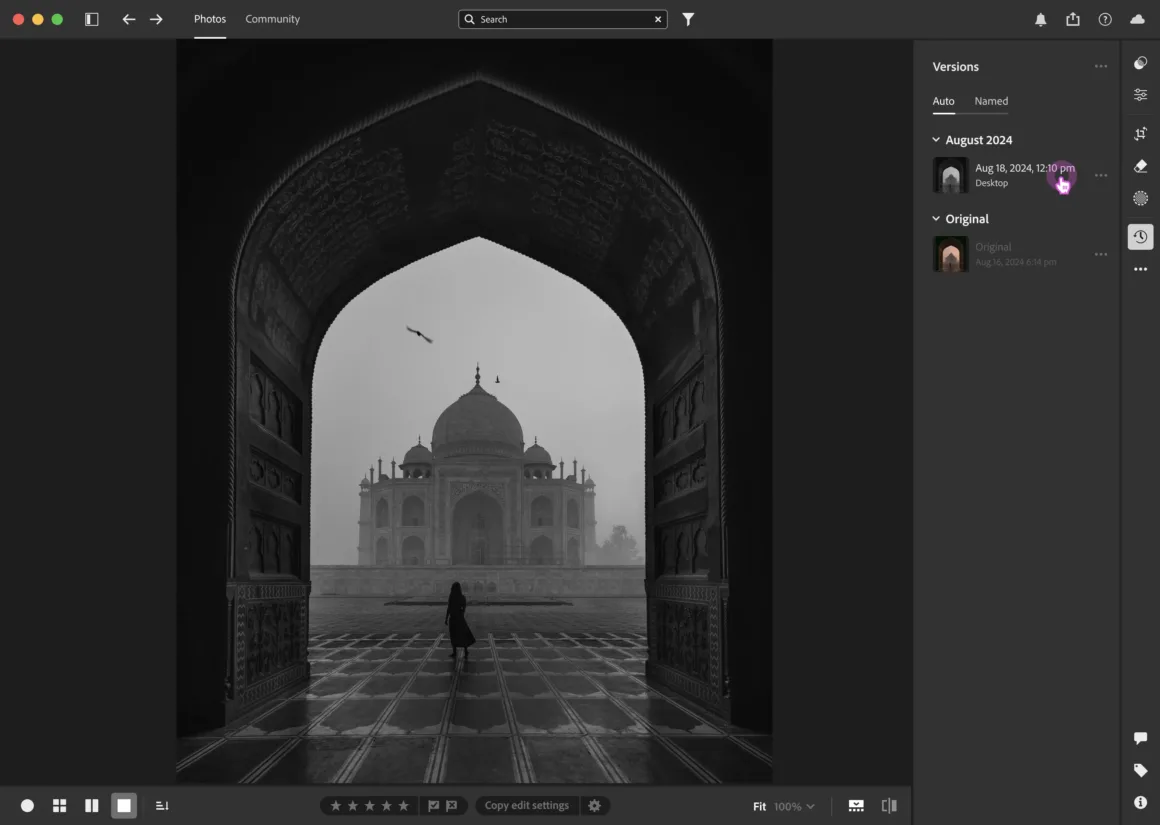Open the Masking tool
This screenshot has height=825, width=1160.
1140,198
